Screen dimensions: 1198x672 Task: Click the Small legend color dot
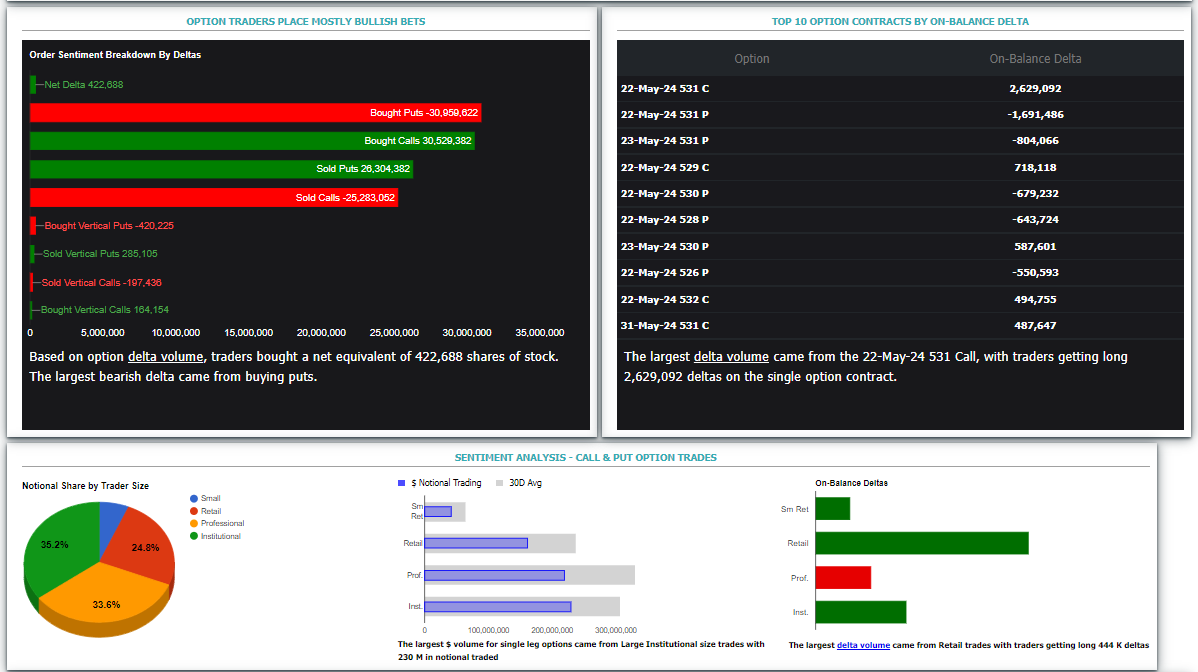[194, 499]
